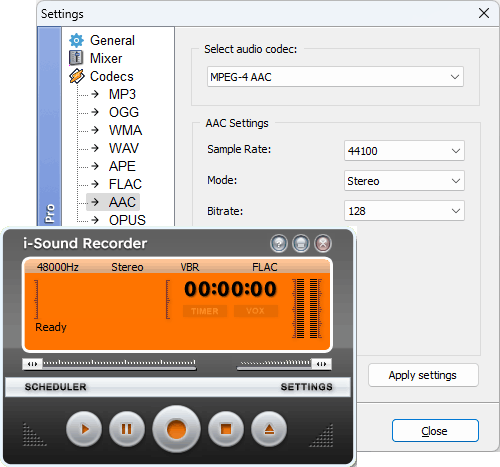Click the Pause button
The image size is (500, 467).
coord(127,429)
